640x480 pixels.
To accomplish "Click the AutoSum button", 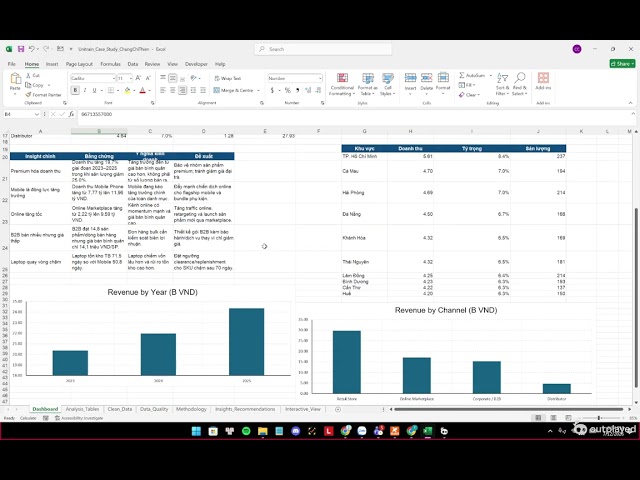I will [x=473, y=76].
